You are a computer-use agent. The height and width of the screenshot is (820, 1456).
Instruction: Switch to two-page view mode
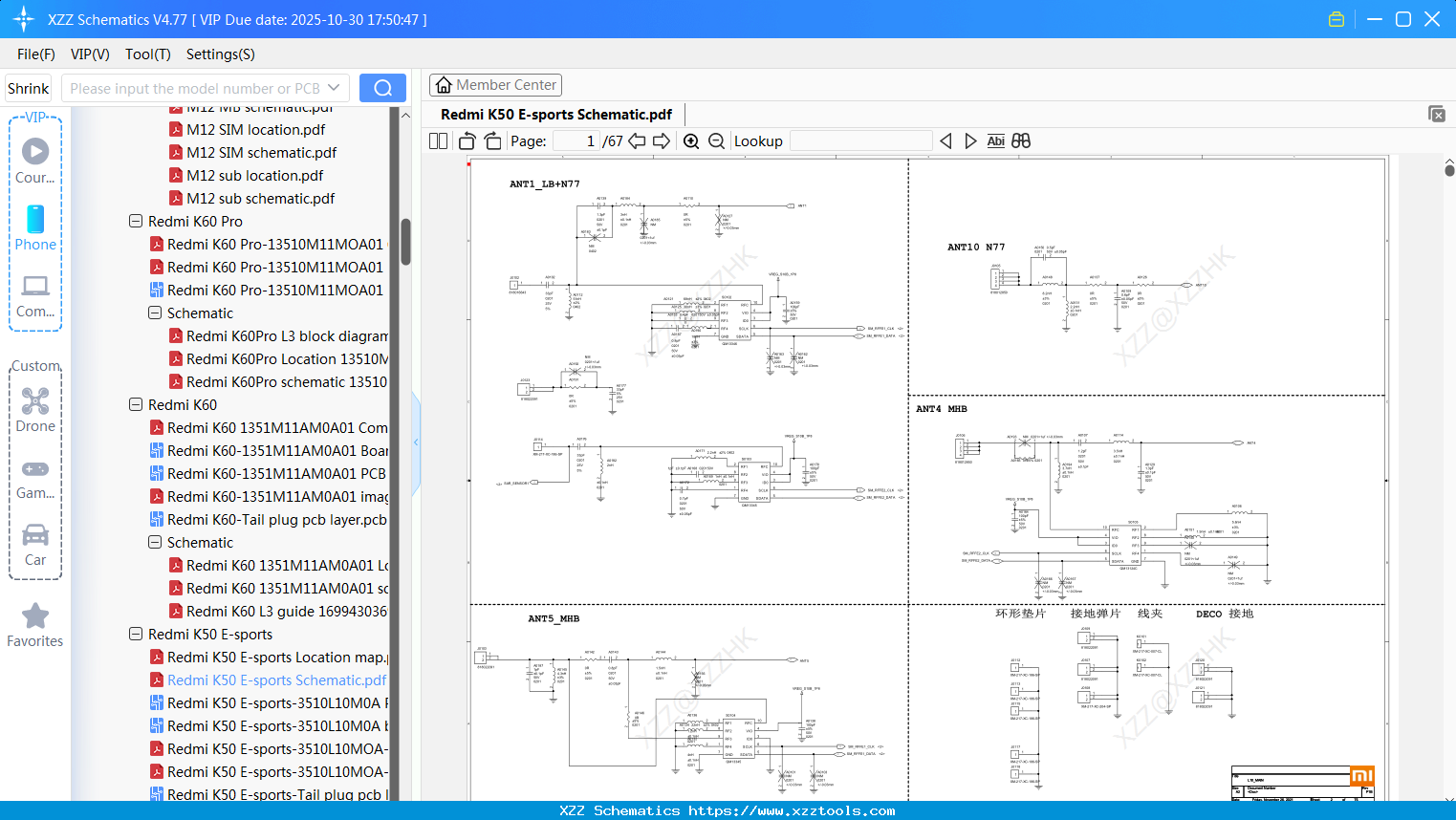(437, 140)
